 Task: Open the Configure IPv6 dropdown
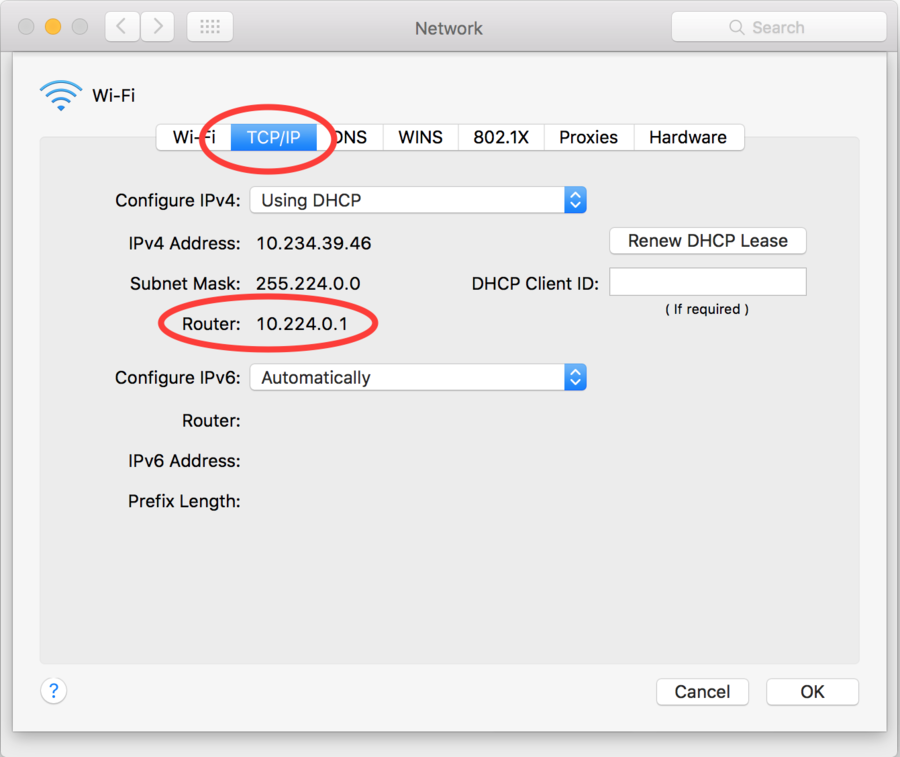point(417,378)
